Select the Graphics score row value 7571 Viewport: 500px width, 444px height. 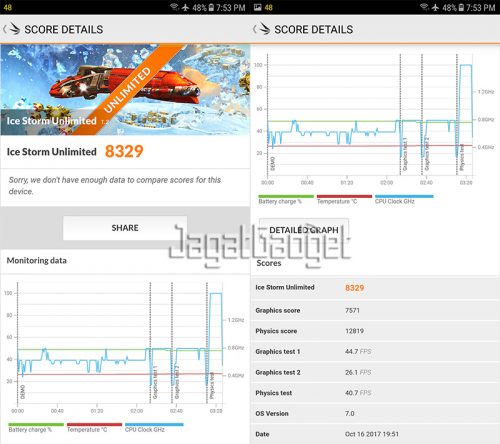(x=352, y=310)
